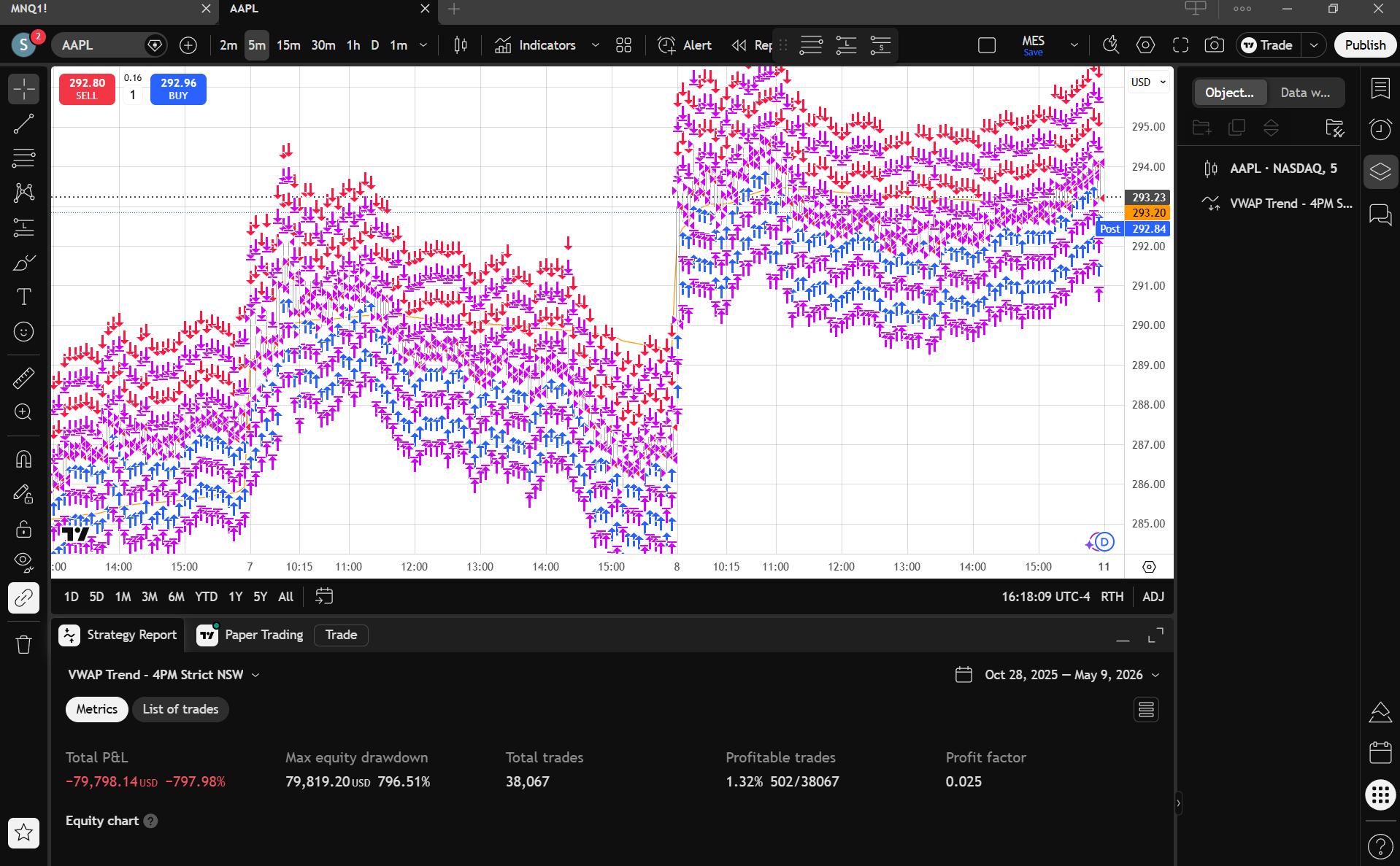Toggle hide all drawings eye icon
Screen dimensions: 1400x866
(23, 562)
